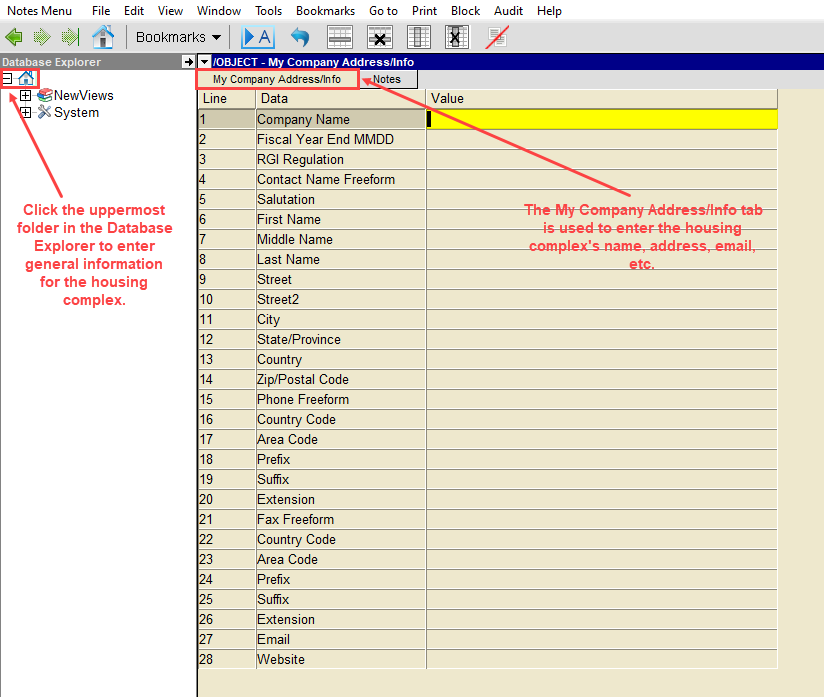Open the Audit menu
824x697 pixels.
509,11
